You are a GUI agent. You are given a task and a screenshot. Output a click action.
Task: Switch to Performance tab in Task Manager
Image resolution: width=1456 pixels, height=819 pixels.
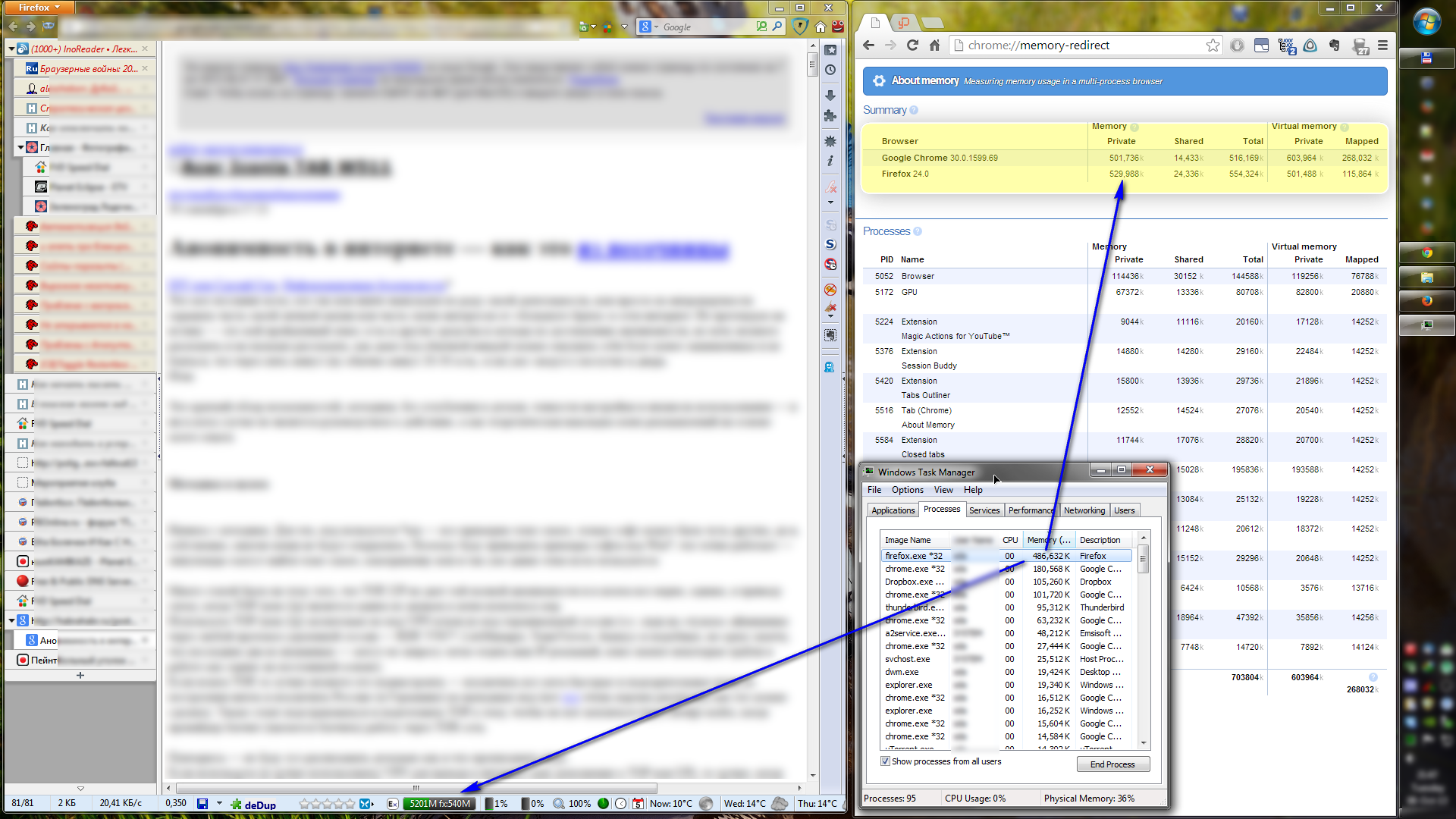click(x=1031, y=510)
